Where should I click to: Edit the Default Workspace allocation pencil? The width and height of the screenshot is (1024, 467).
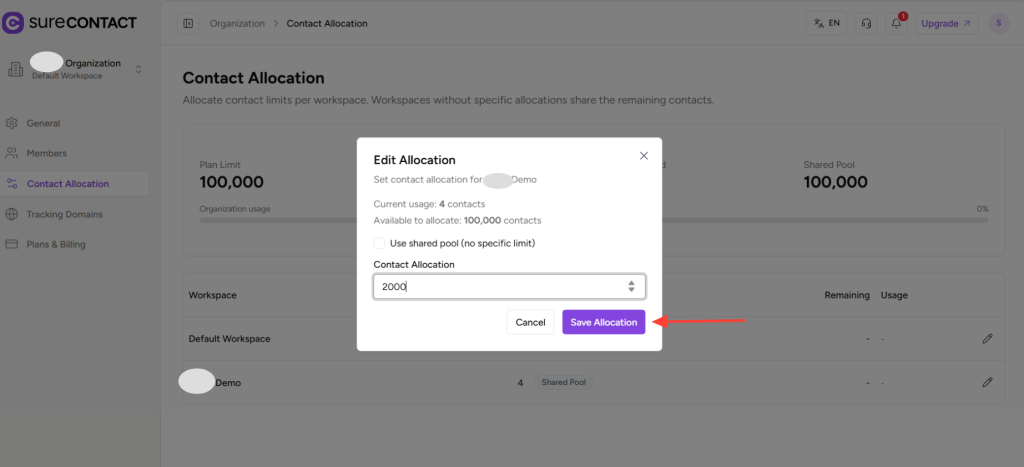(x=987, y=339)
